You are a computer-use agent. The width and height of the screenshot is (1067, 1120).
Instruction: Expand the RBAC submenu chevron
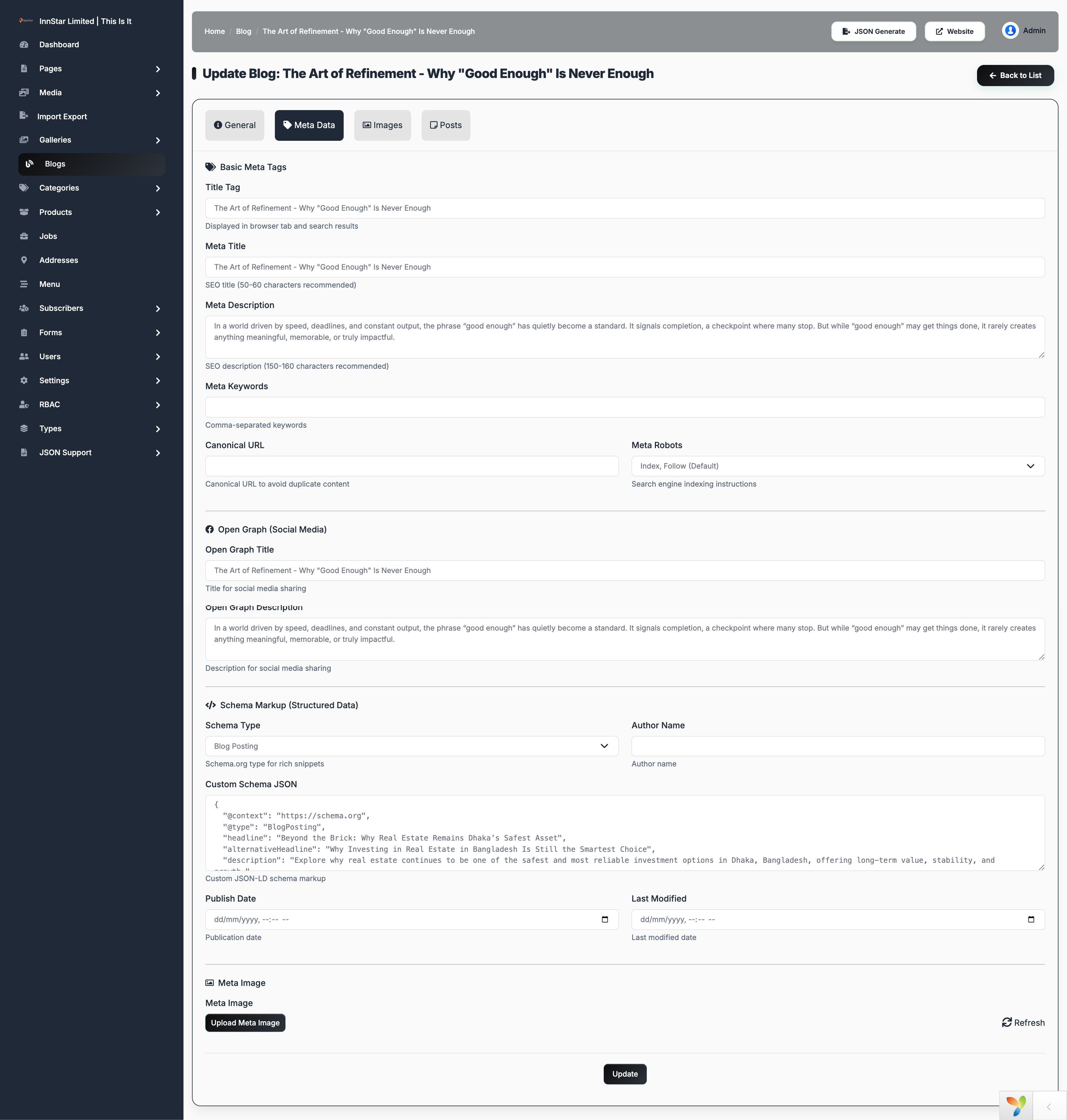[158, 405]
